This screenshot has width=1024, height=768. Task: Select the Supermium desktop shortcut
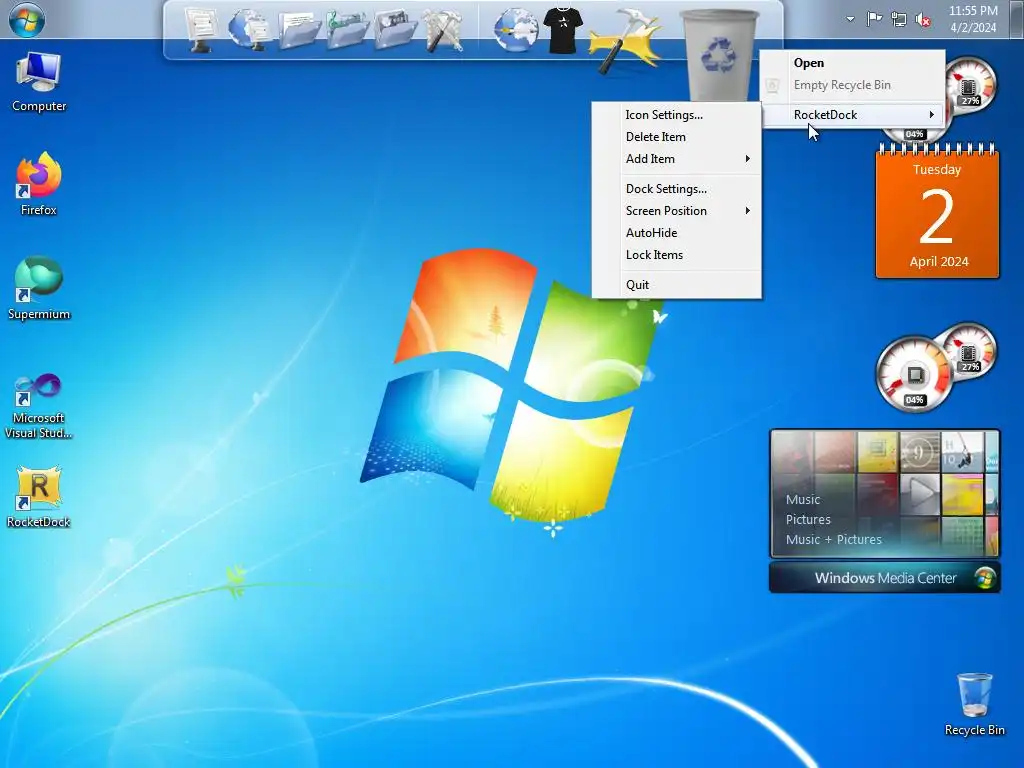point(39,288)
